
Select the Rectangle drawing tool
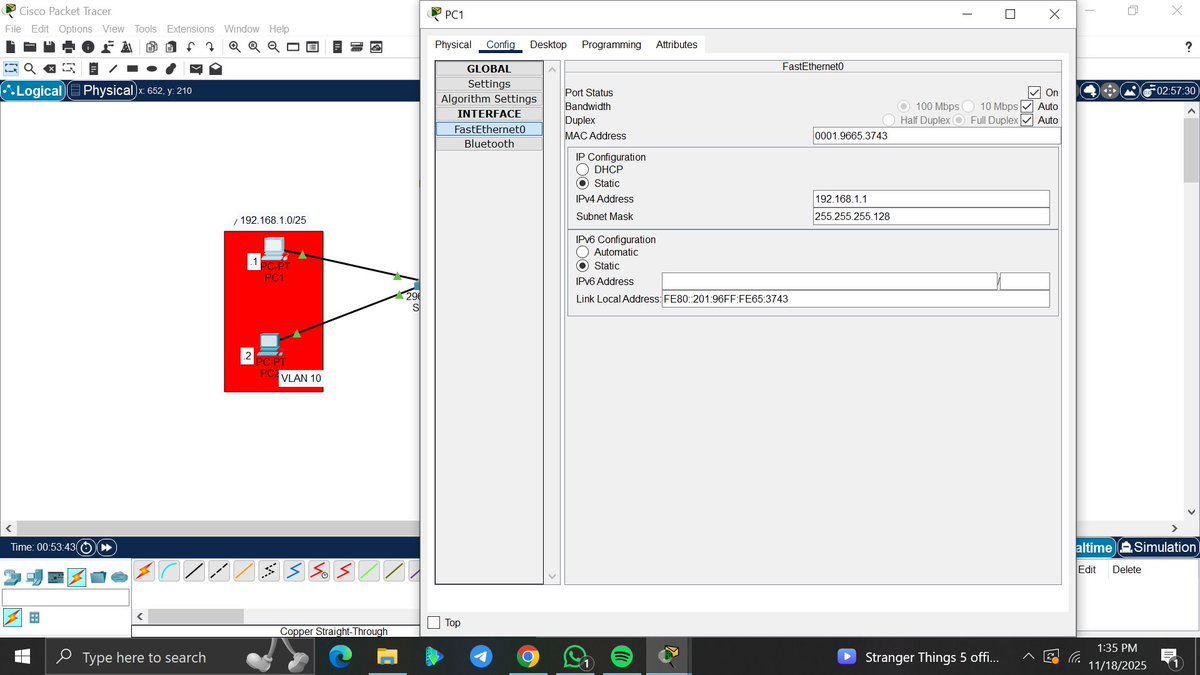[x=131, y=68]
